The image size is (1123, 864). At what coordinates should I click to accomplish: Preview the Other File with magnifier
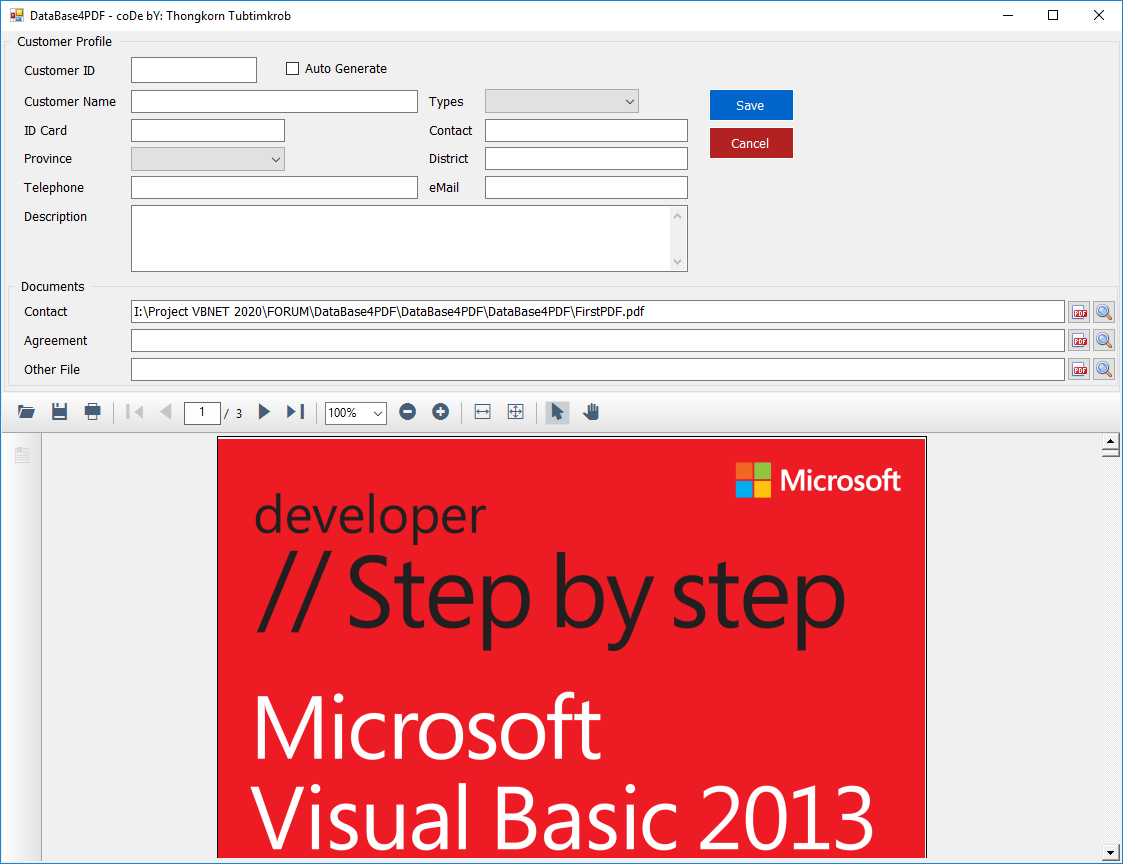(1104, 370)
